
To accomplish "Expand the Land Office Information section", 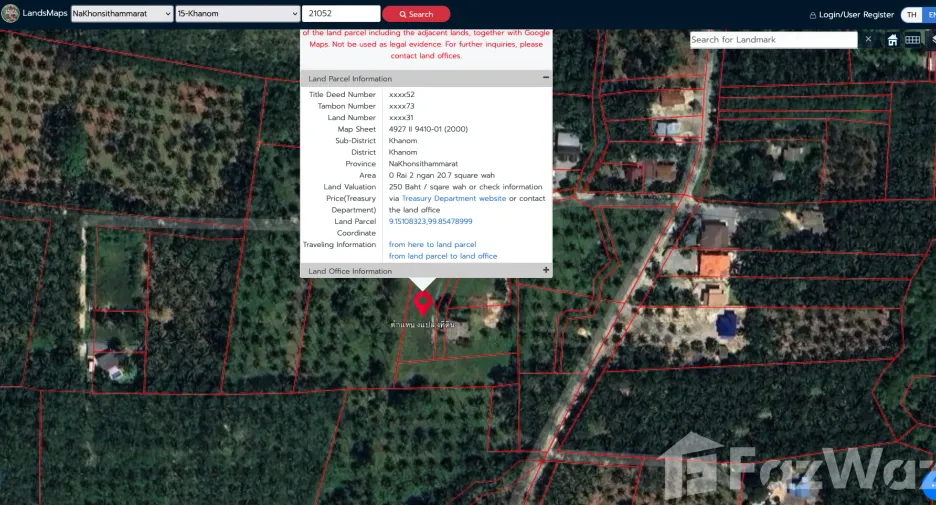I will (x=546, y=270).
